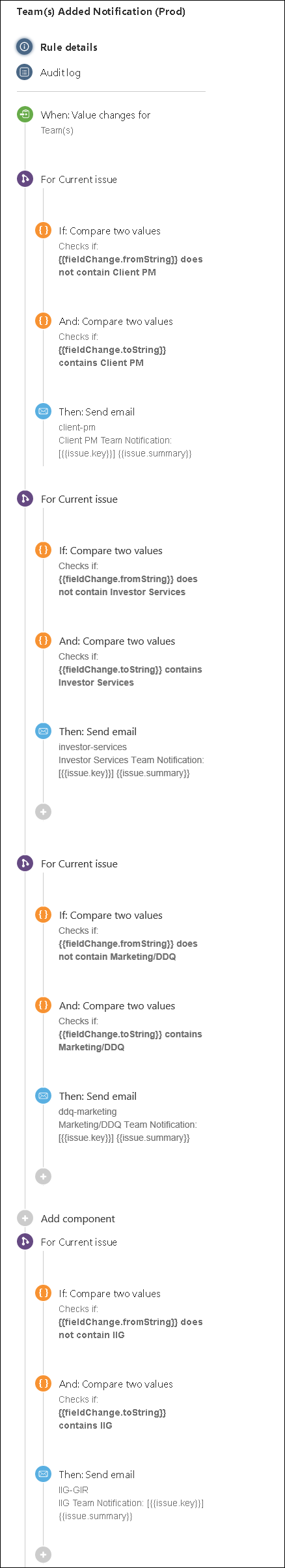Screen dimensions: 285x1568
Task: Select the IIG-GIR Send email envelope icon
Action: tap(43, 1474)
